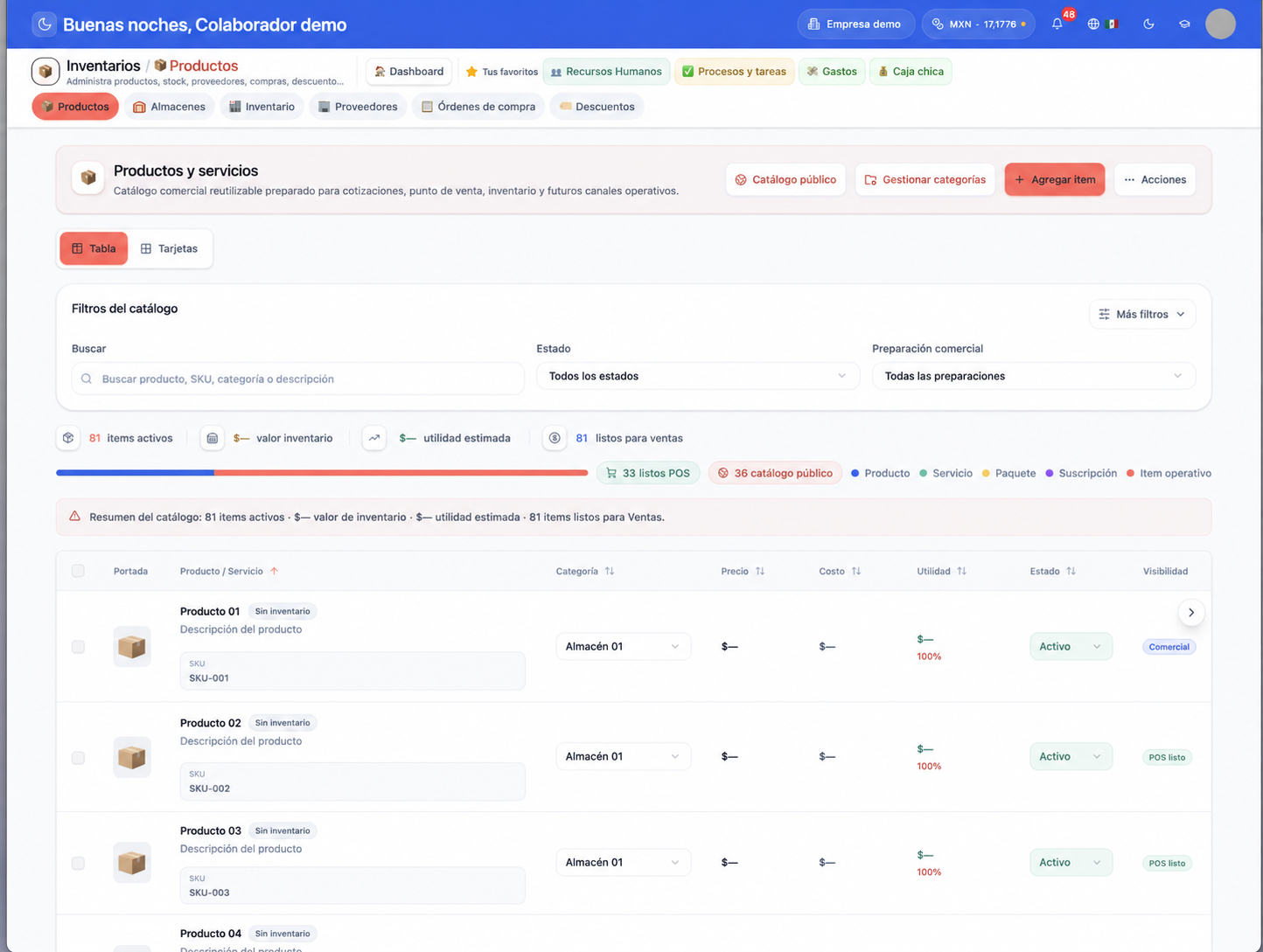Click the sort arrows next to Categoría
Viewport: 1263px width, 952px height.
610,571
